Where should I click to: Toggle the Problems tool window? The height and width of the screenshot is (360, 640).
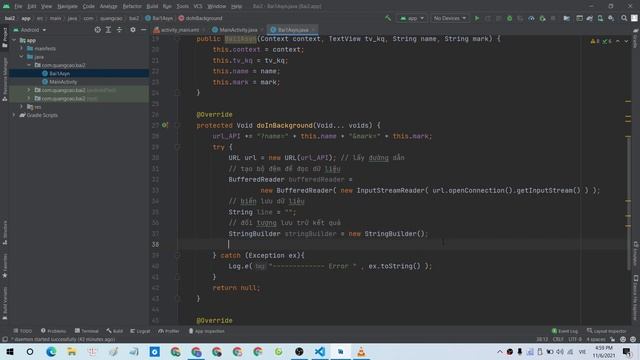(53, 331)
